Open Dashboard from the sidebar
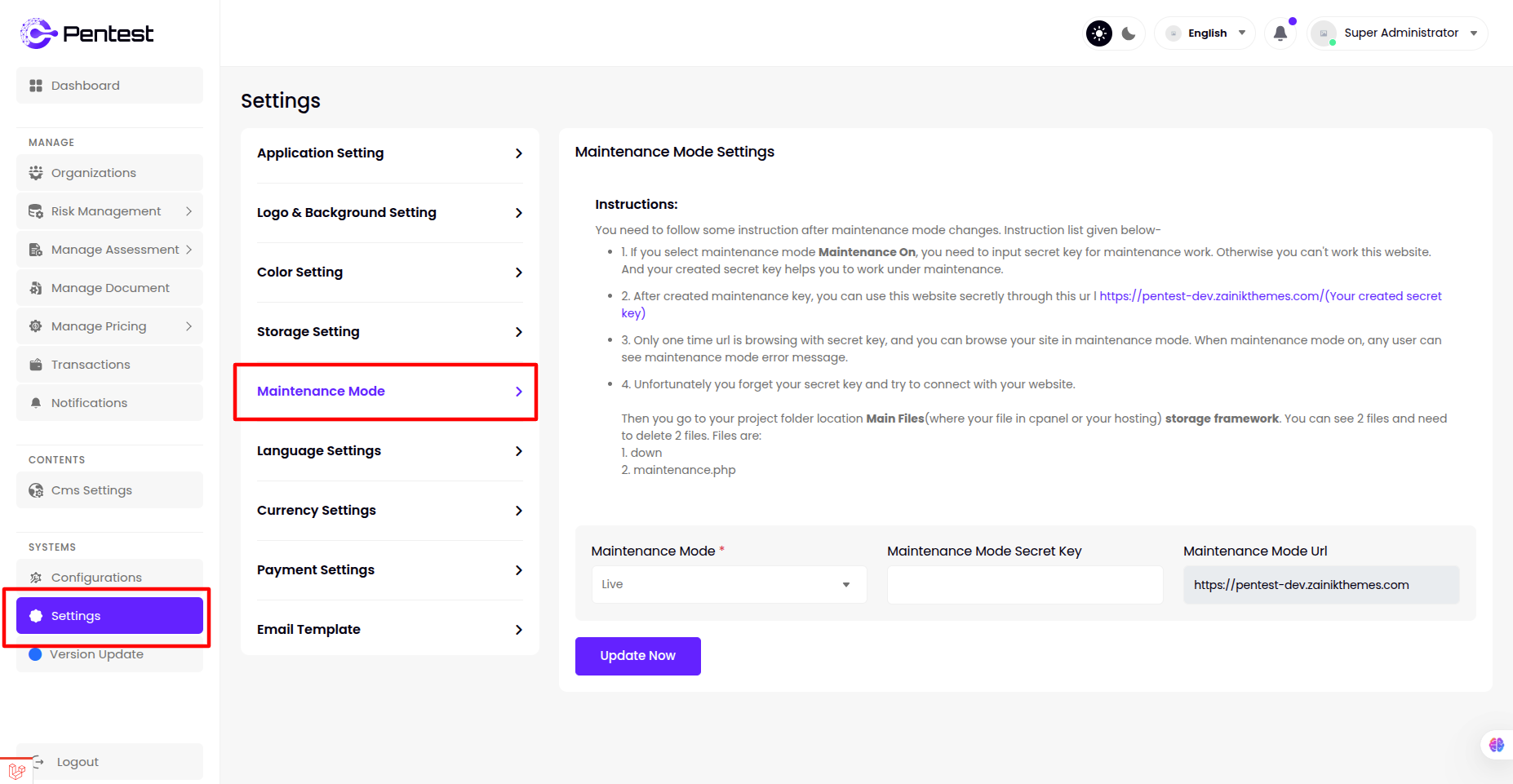 (x=109, y=86)
